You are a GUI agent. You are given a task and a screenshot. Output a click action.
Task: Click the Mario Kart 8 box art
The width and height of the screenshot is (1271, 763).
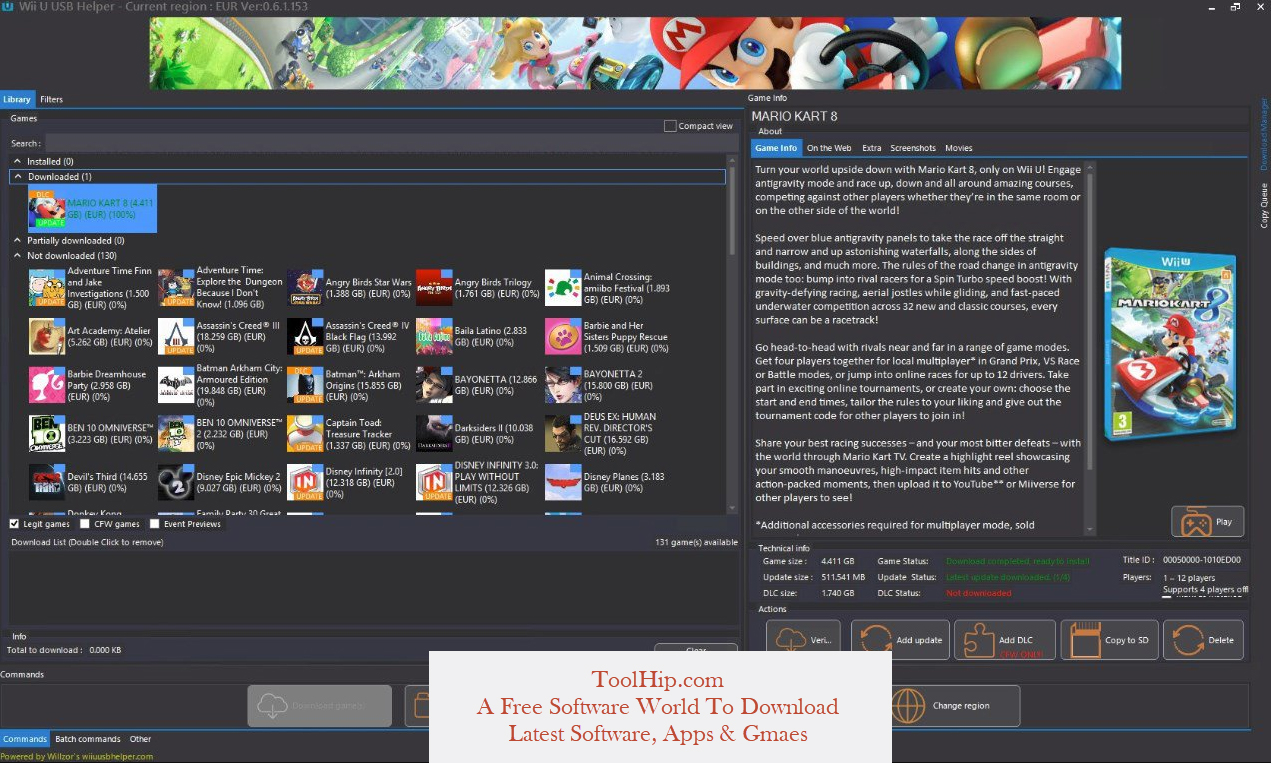point(1170,346)
